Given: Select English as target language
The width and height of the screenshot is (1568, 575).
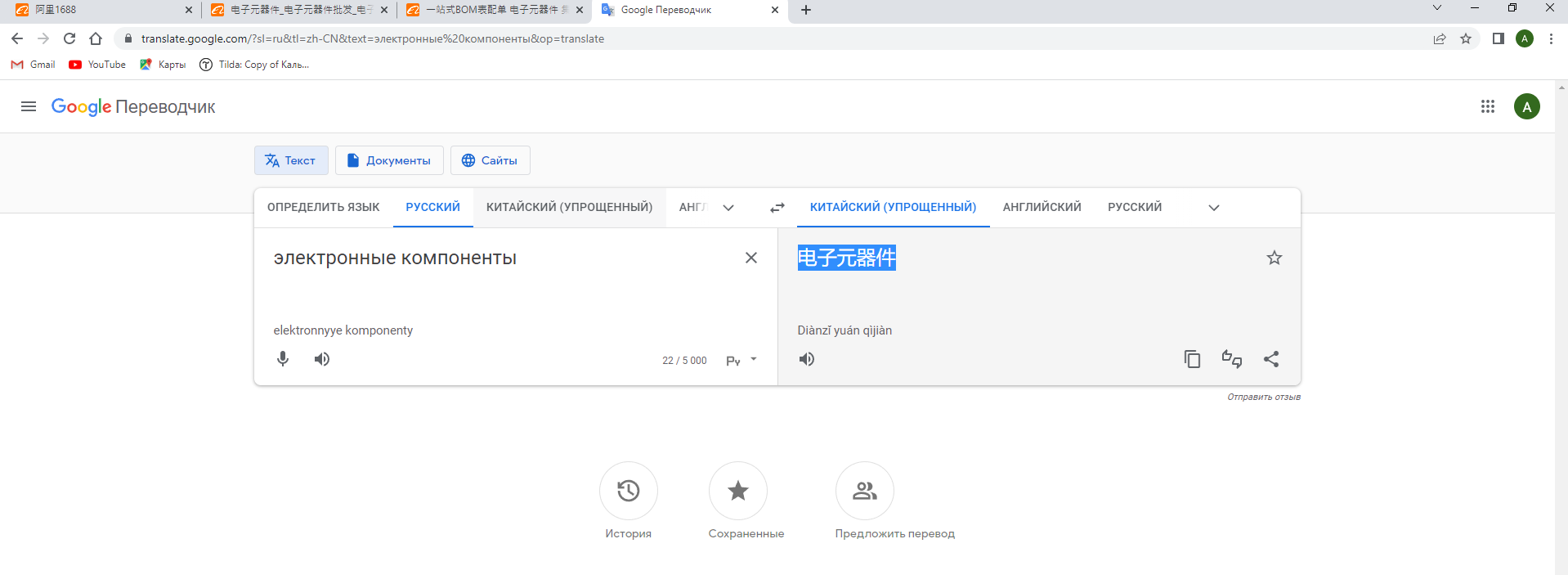Looking at the screenshot, I should 1042,207.
